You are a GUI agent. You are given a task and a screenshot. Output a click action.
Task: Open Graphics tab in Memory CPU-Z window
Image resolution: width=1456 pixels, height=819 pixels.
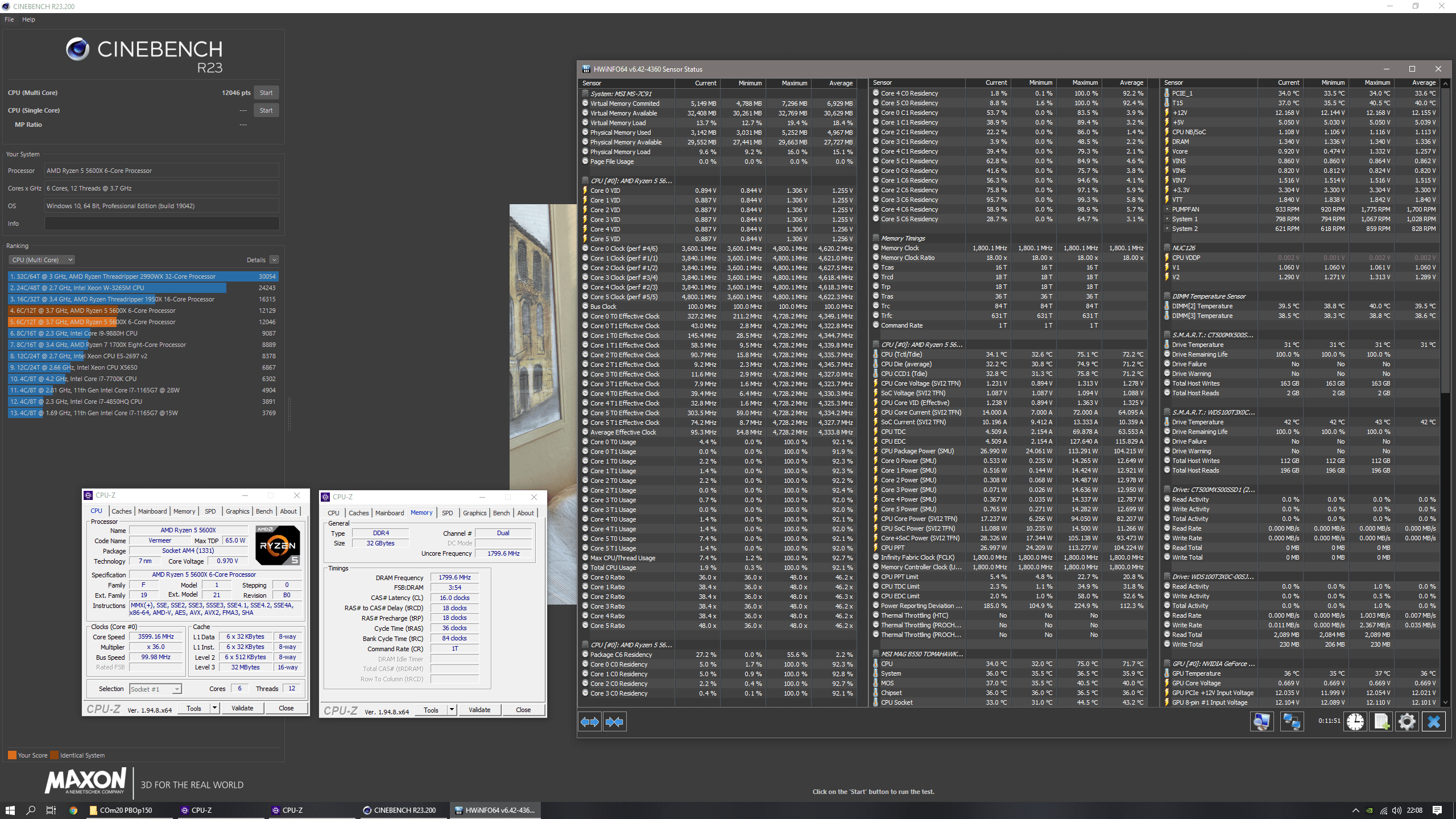click(474, 513)
